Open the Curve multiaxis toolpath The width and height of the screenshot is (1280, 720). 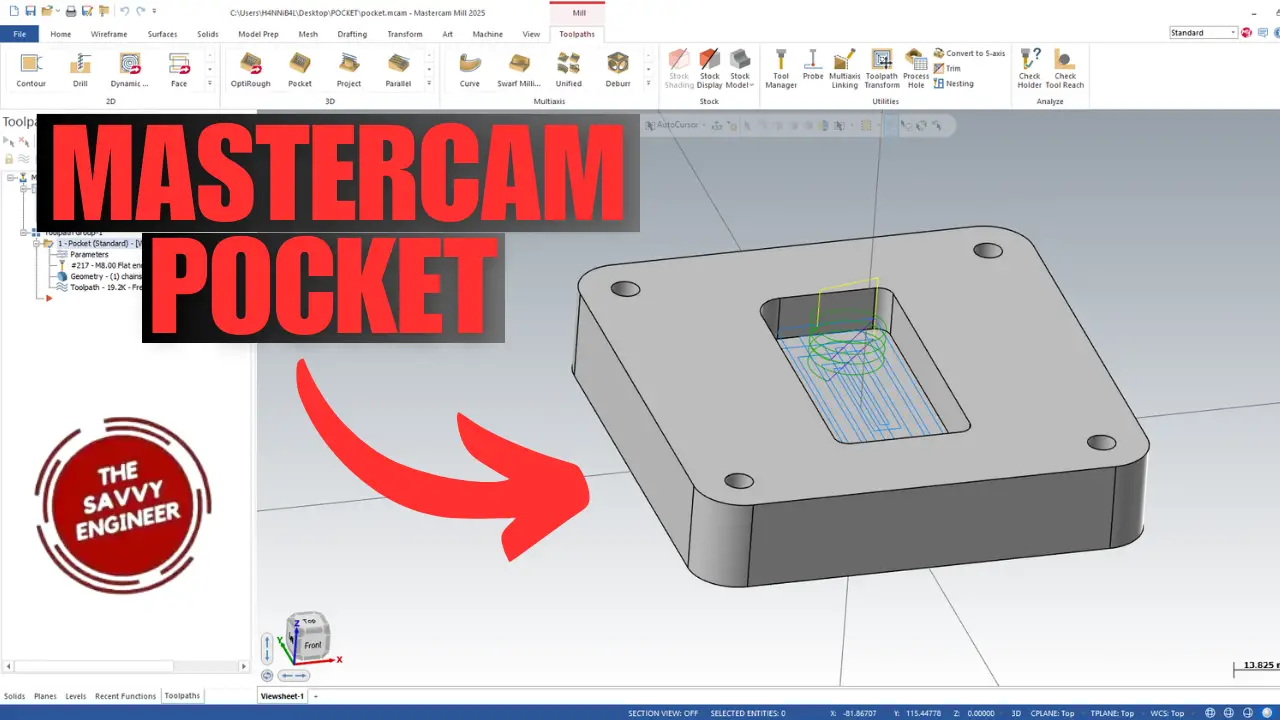click(x=469, y=69)
